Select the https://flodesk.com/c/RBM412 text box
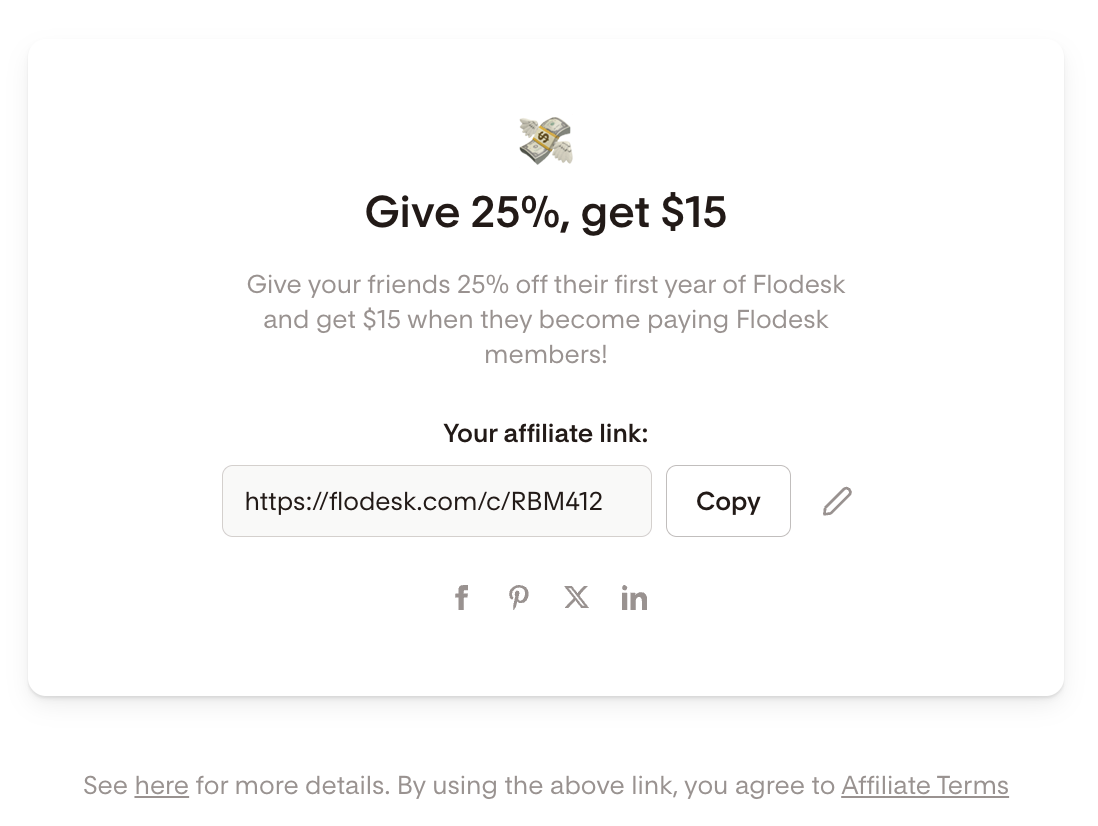1098x826 pixels. (x=436, y=501)
